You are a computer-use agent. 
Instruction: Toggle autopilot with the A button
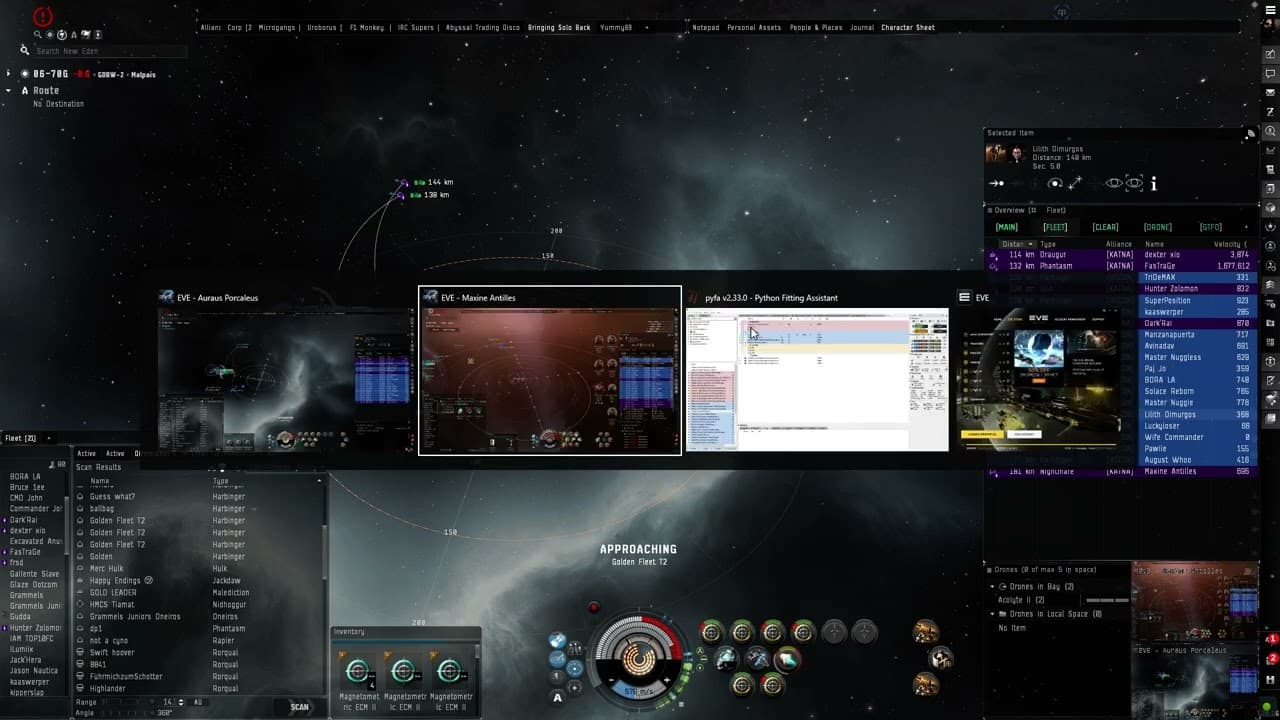point(558,698)
